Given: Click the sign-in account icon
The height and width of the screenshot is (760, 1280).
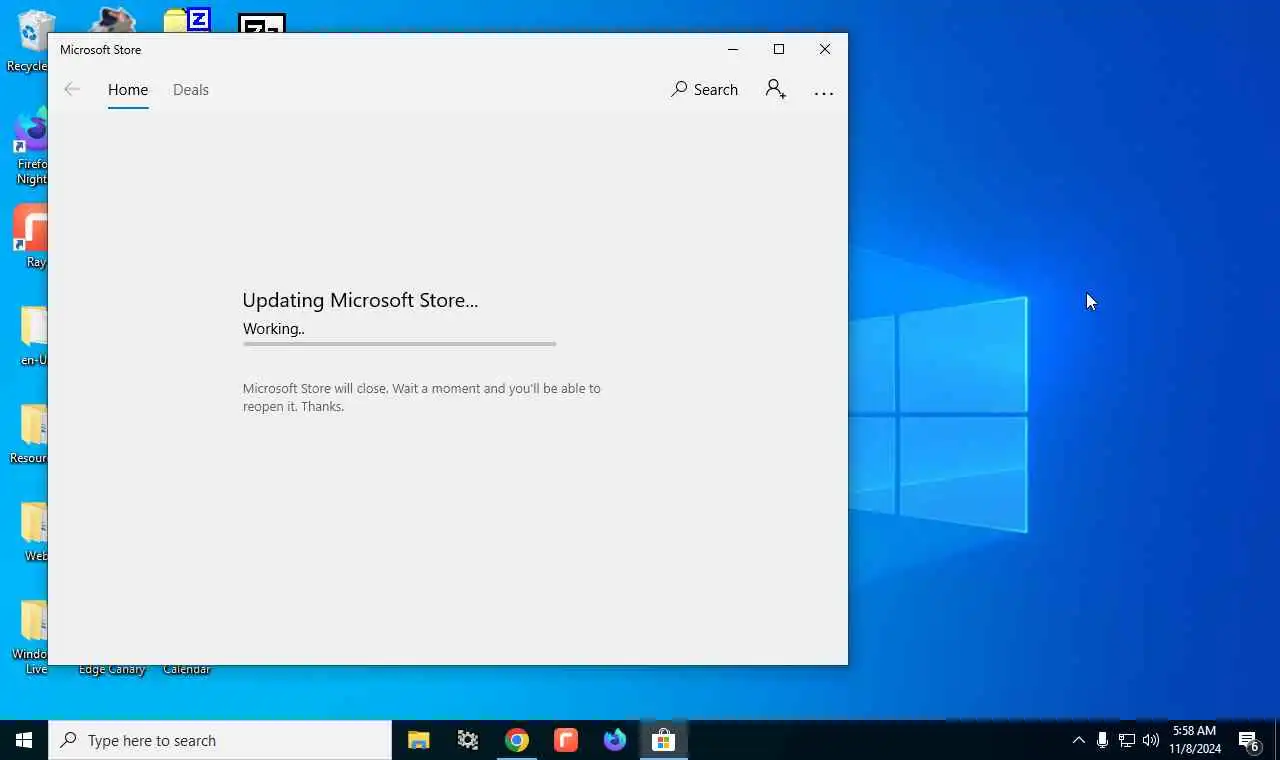Looking at the screenshot, I should click(x=776, y=90).
